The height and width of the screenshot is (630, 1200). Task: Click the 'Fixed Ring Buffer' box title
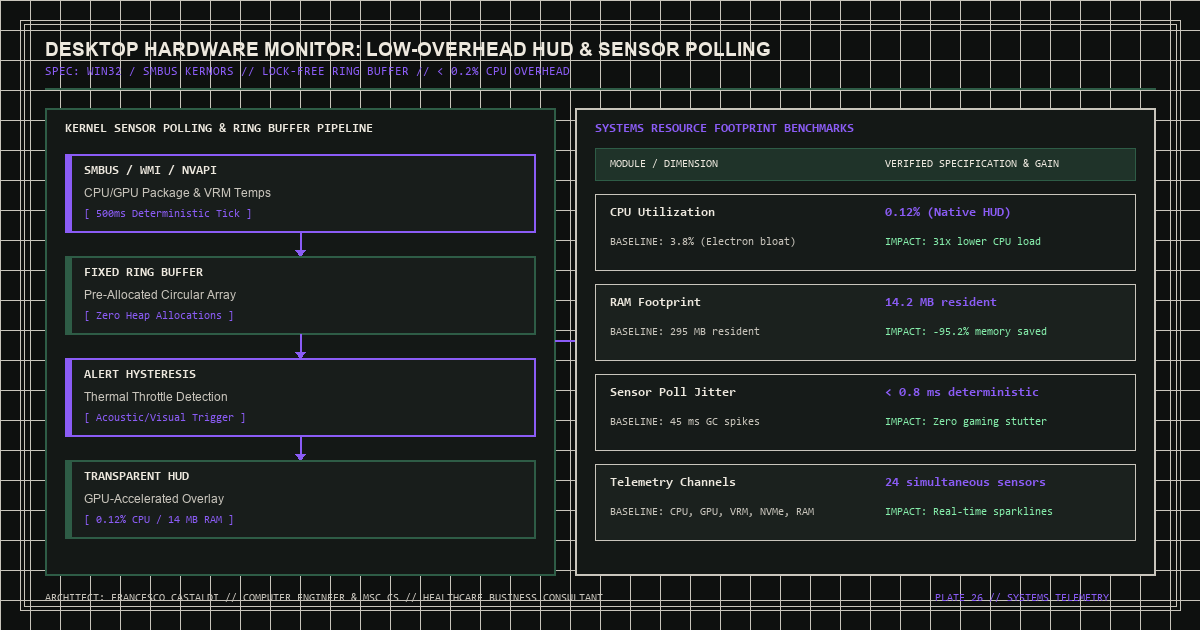tap(143, 272)
